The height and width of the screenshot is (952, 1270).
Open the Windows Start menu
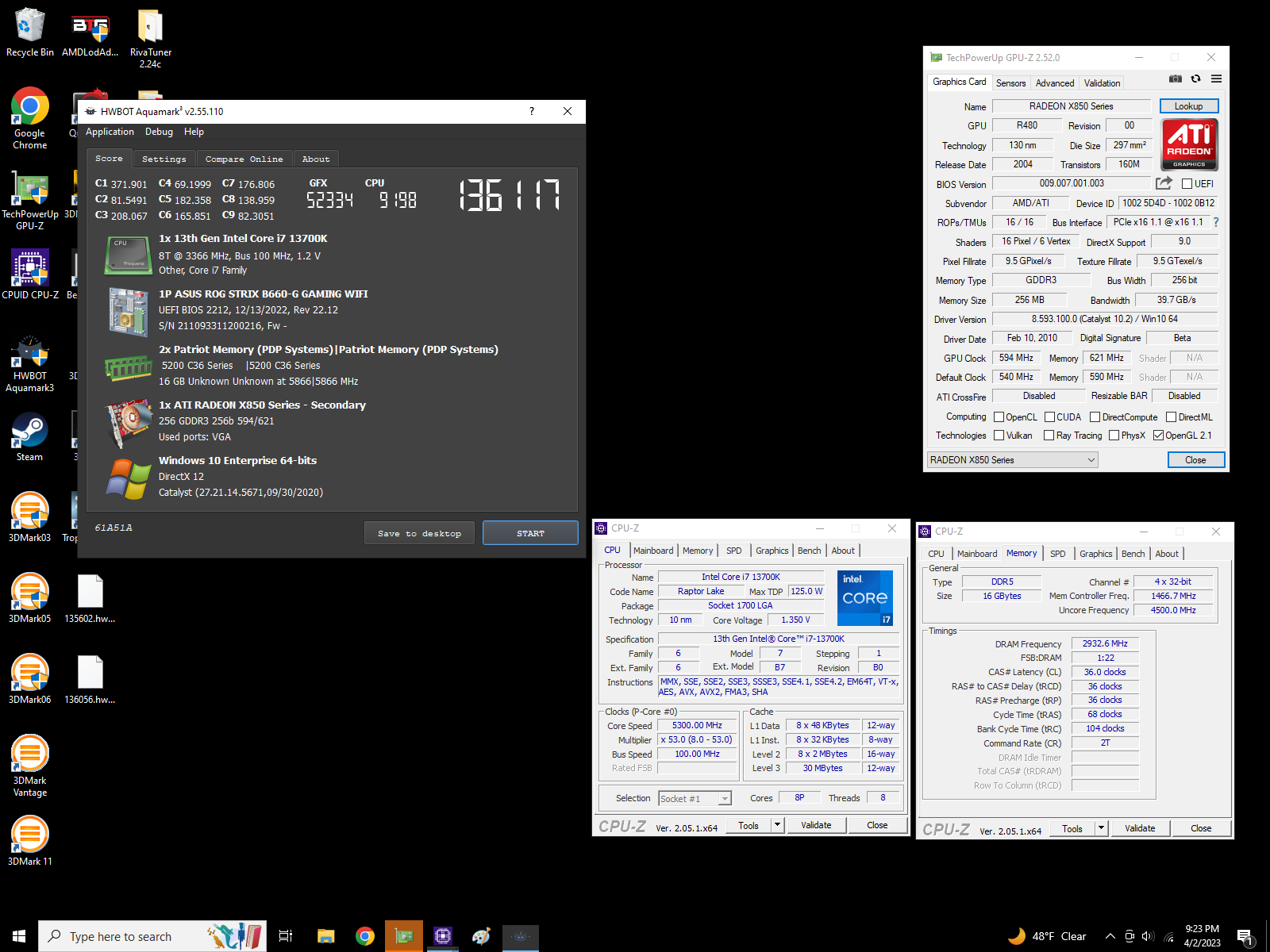[19, 936]
